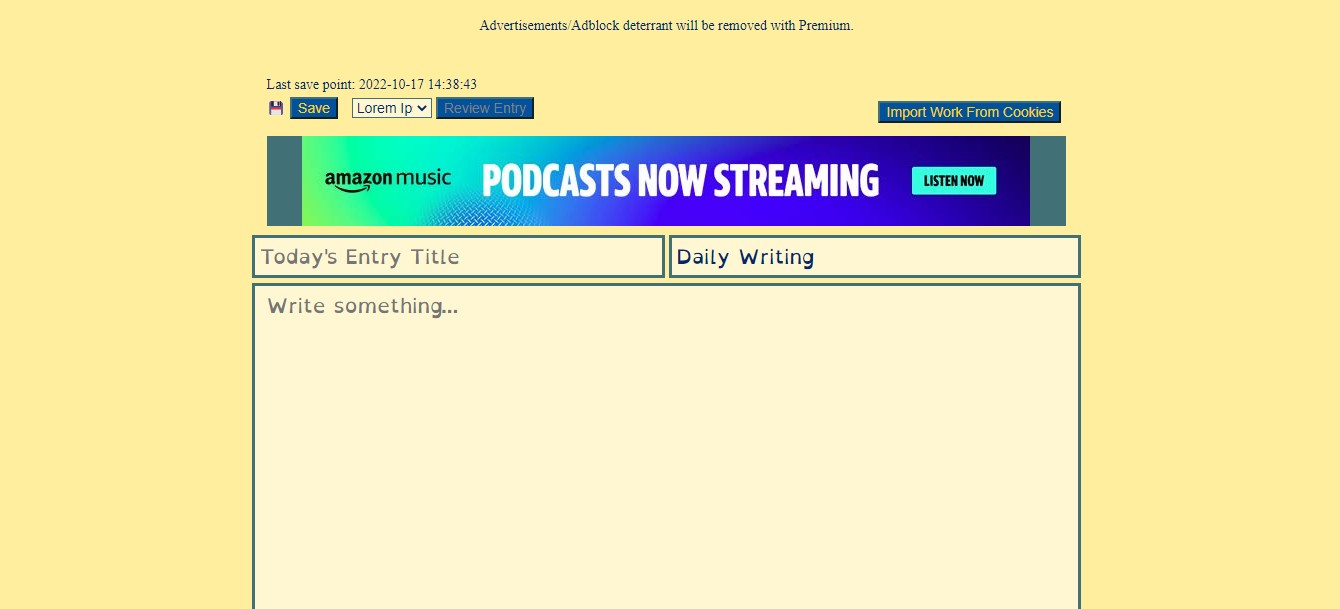Open the Lorem Ip dropdown

(x=392, y=108)
